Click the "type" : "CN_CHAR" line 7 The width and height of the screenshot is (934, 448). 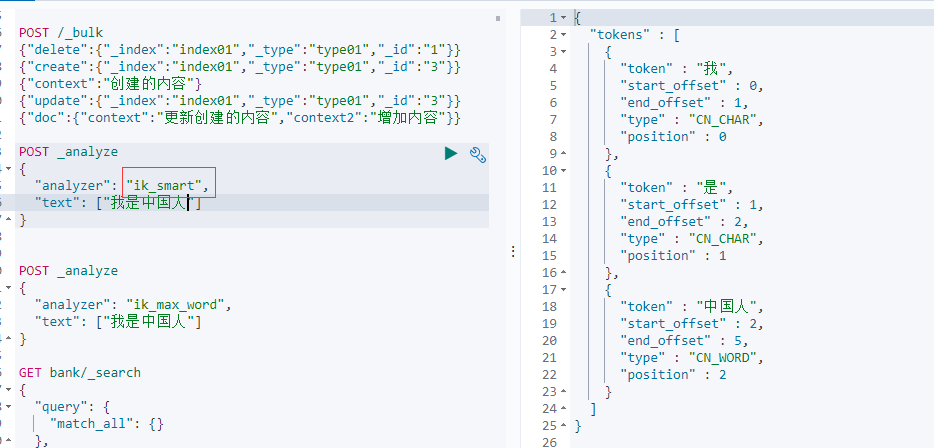pyautogui.click(x=691, y=120)
